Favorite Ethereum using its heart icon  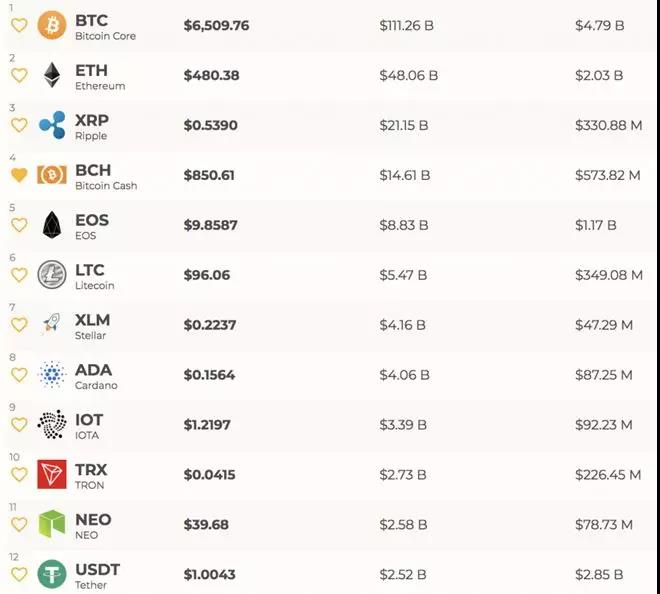pyautogui.click(x=19, y=76)
